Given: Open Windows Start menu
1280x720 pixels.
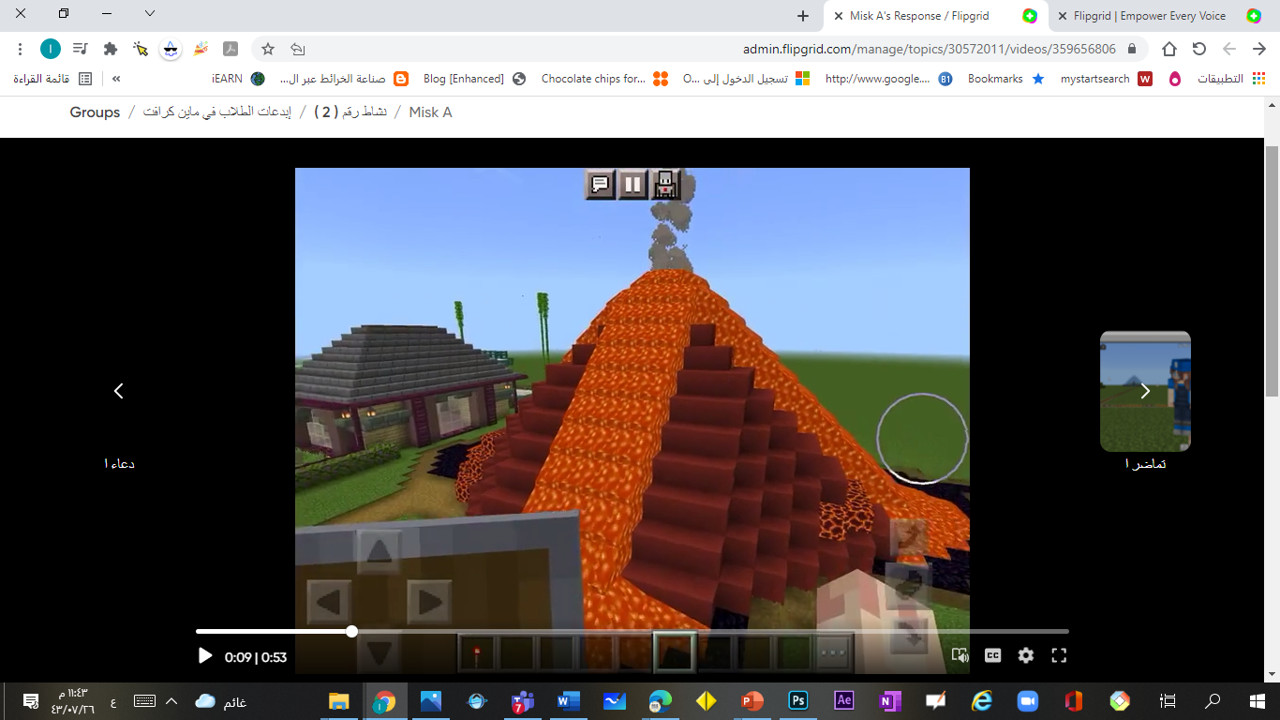Looking at the screenshot, I should (1257, 701).
